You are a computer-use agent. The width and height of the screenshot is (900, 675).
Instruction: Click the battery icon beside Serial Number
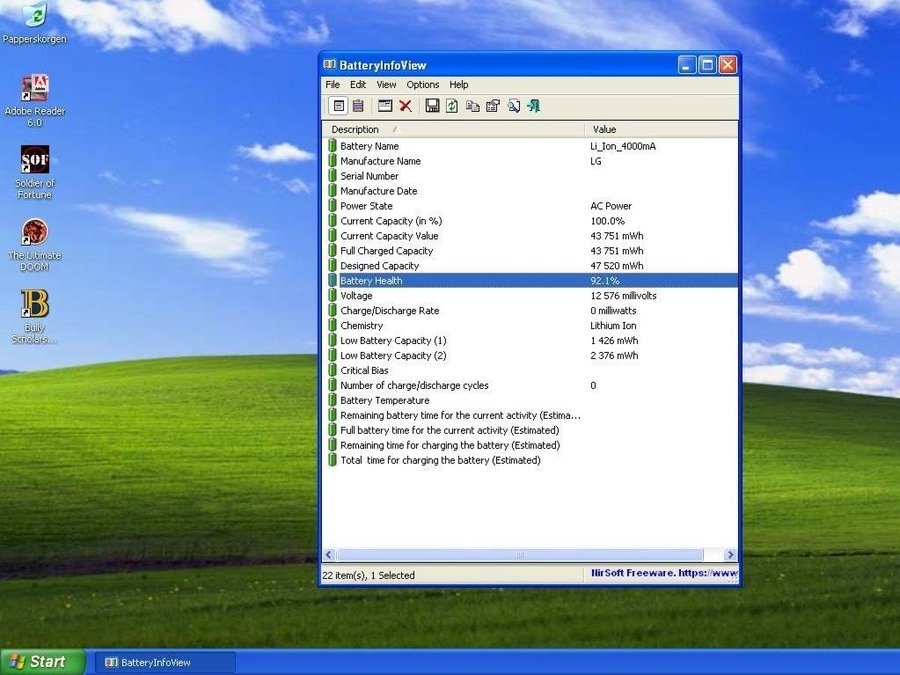click(x=332, y=176)
